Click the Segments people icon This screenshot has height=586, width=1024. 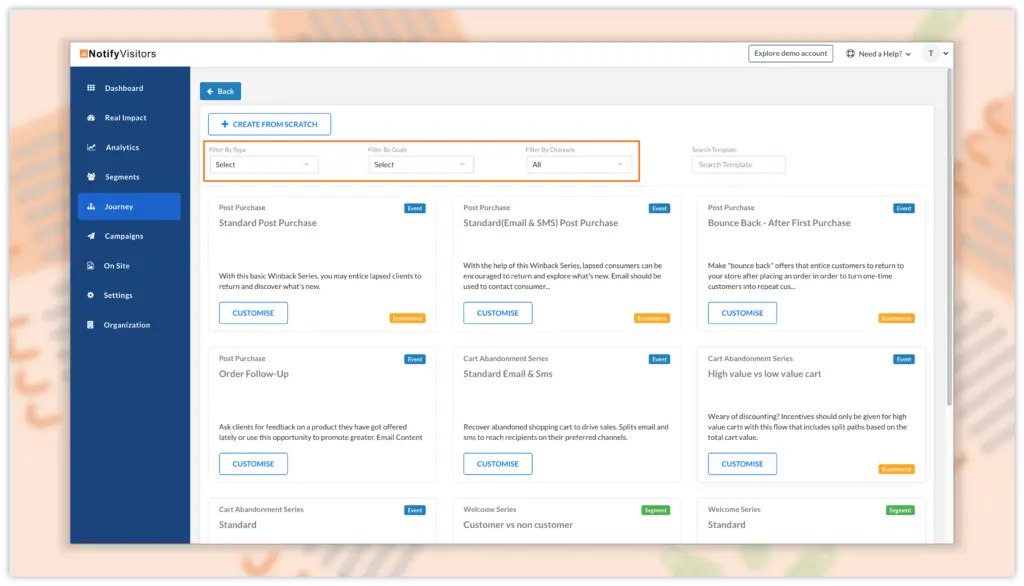pyautogui.click(x=91, y=177)
